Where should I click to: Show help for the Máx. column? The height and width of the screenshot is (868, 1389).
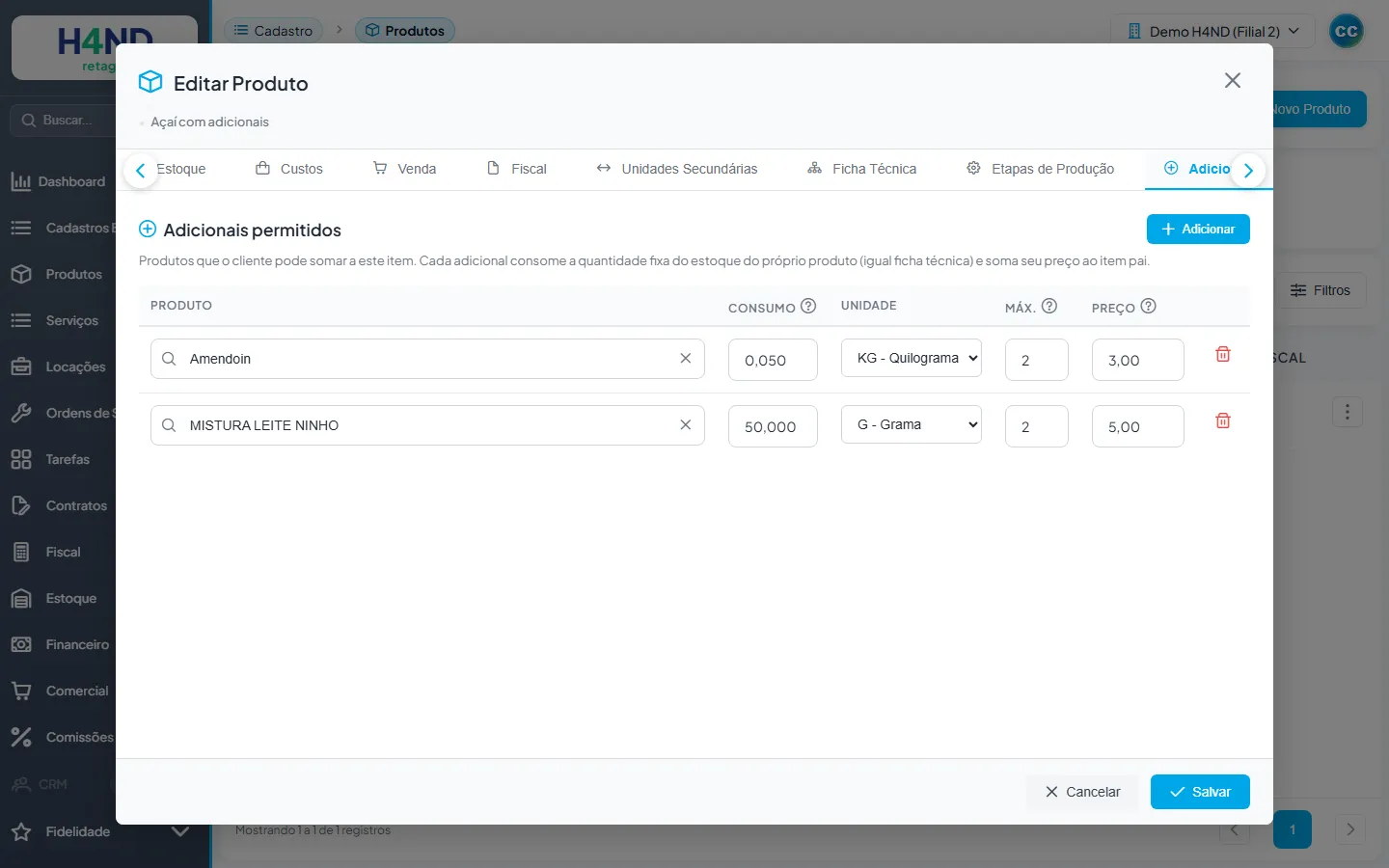pyautogui.click(x=1049, y=306)
